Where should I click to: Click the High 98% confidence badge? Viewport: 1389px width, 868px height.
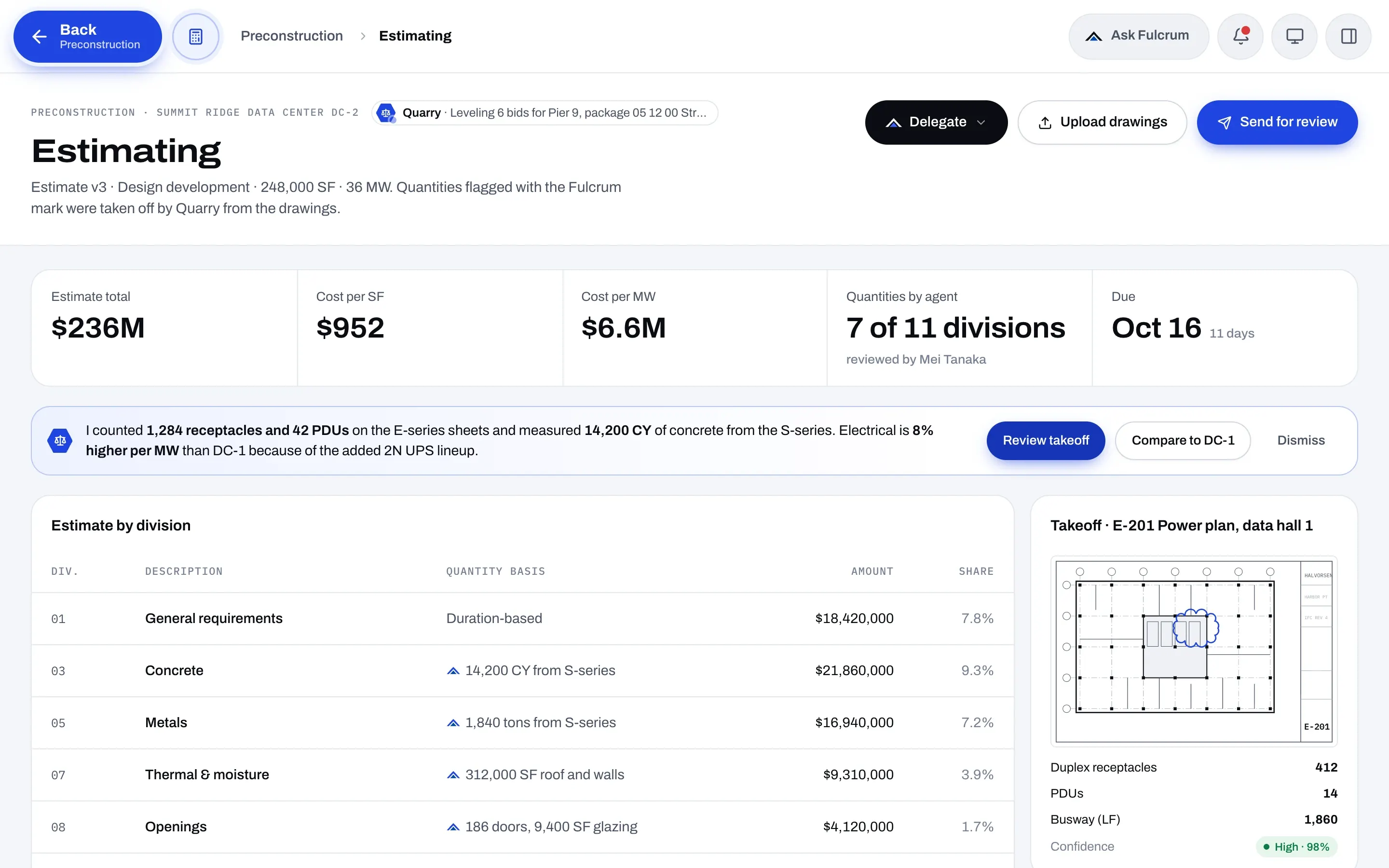tap(1296, 847)
